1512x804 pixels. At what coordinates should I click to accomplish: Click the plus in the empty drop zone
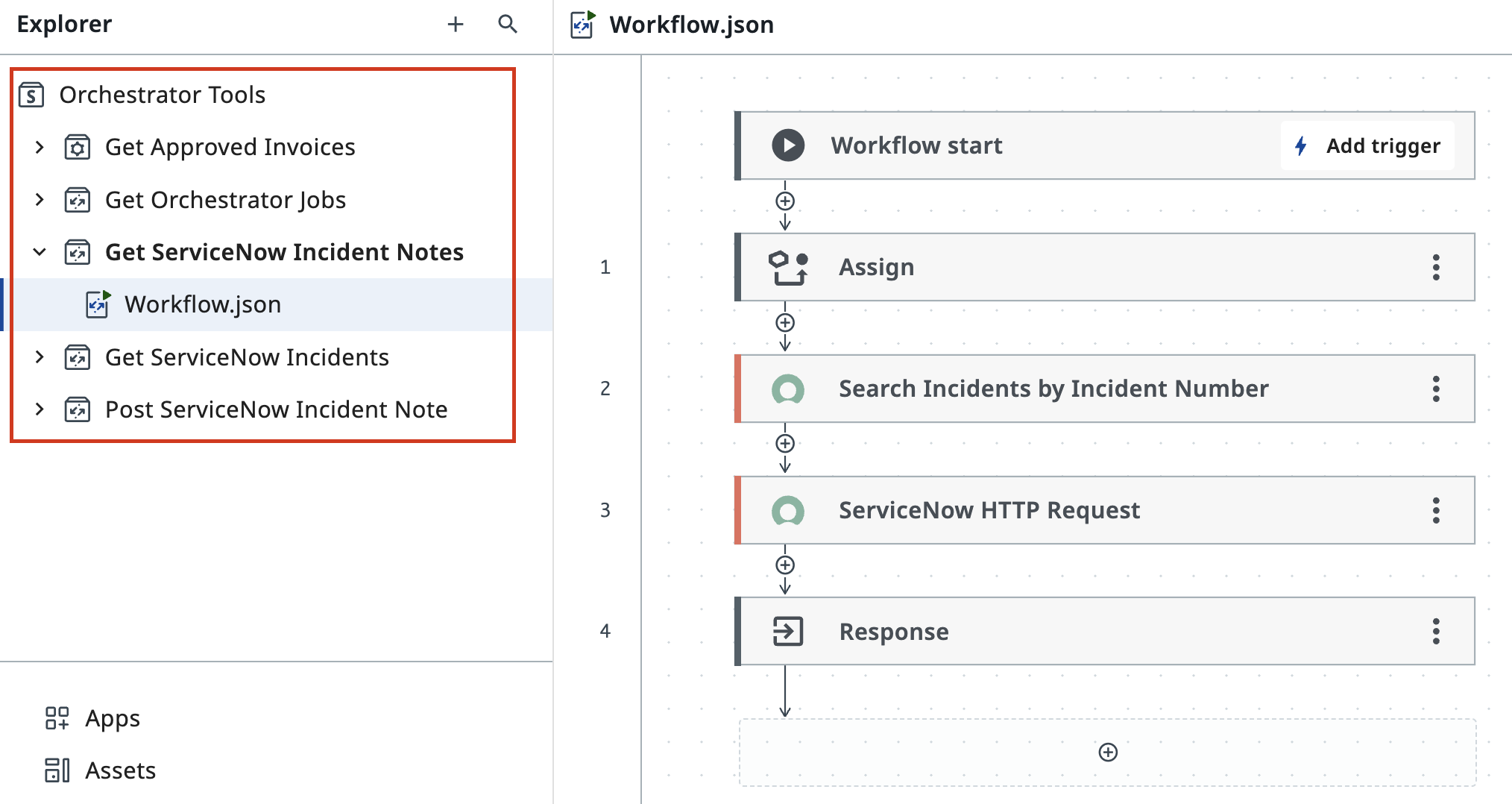coord(1109,753)
